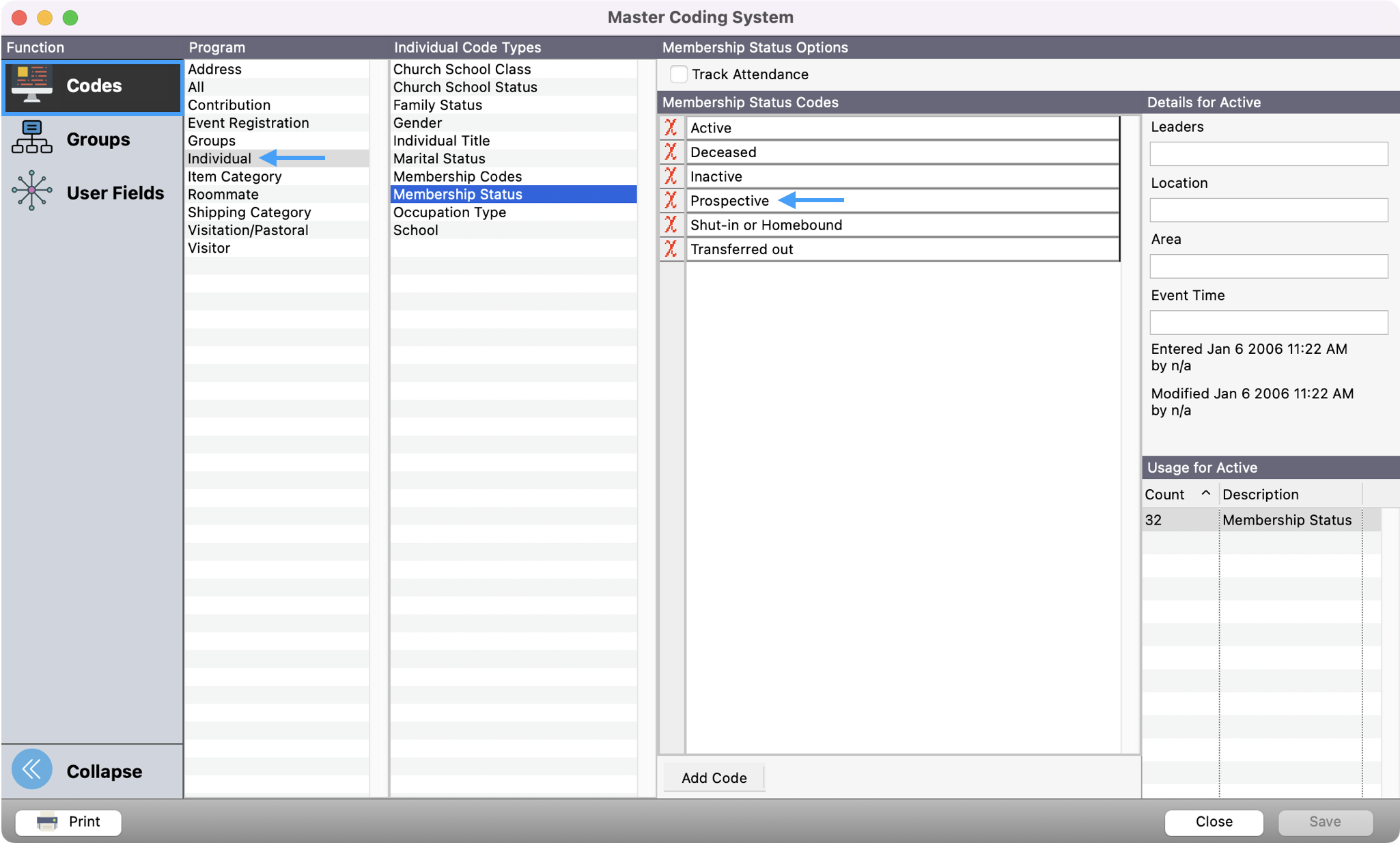
Task: Click inside the Location input field
Action: point(1268,210)
